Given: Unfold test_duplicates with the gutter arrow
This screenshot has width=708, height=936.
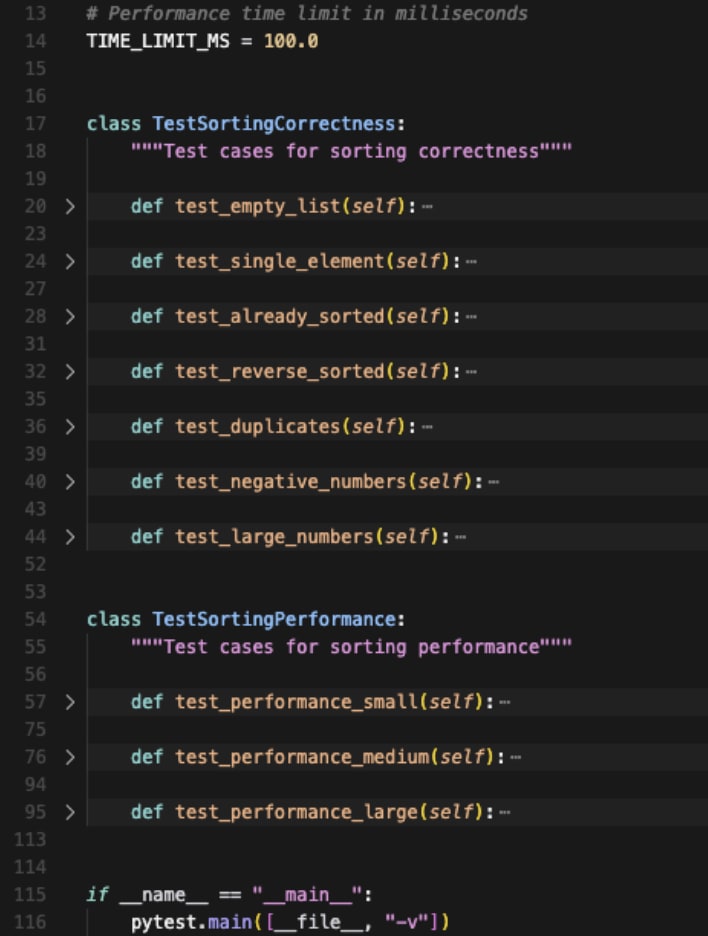Looking at the screenshot, I should coord(69,427).
